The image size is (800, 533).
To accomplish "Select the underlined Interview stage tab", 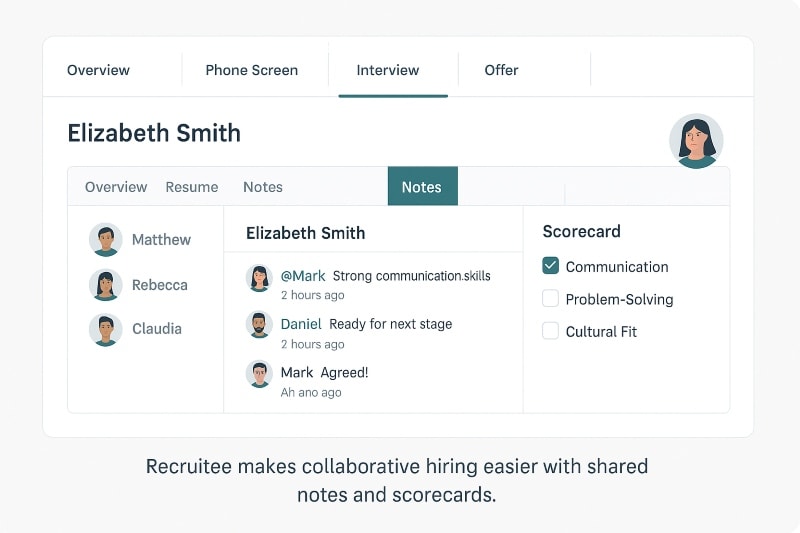I will [x=388, y=70].
